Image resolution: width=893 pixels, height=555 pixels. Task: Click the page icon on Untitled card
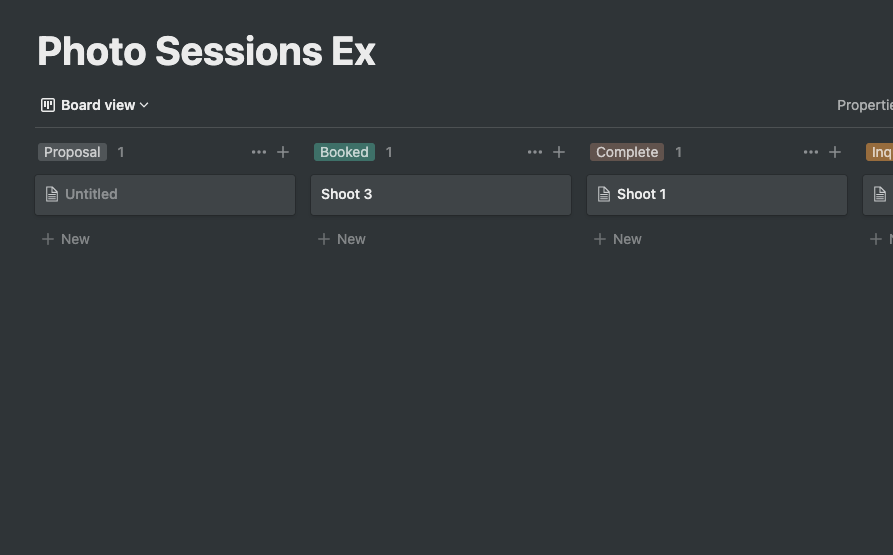click(52, 194)
